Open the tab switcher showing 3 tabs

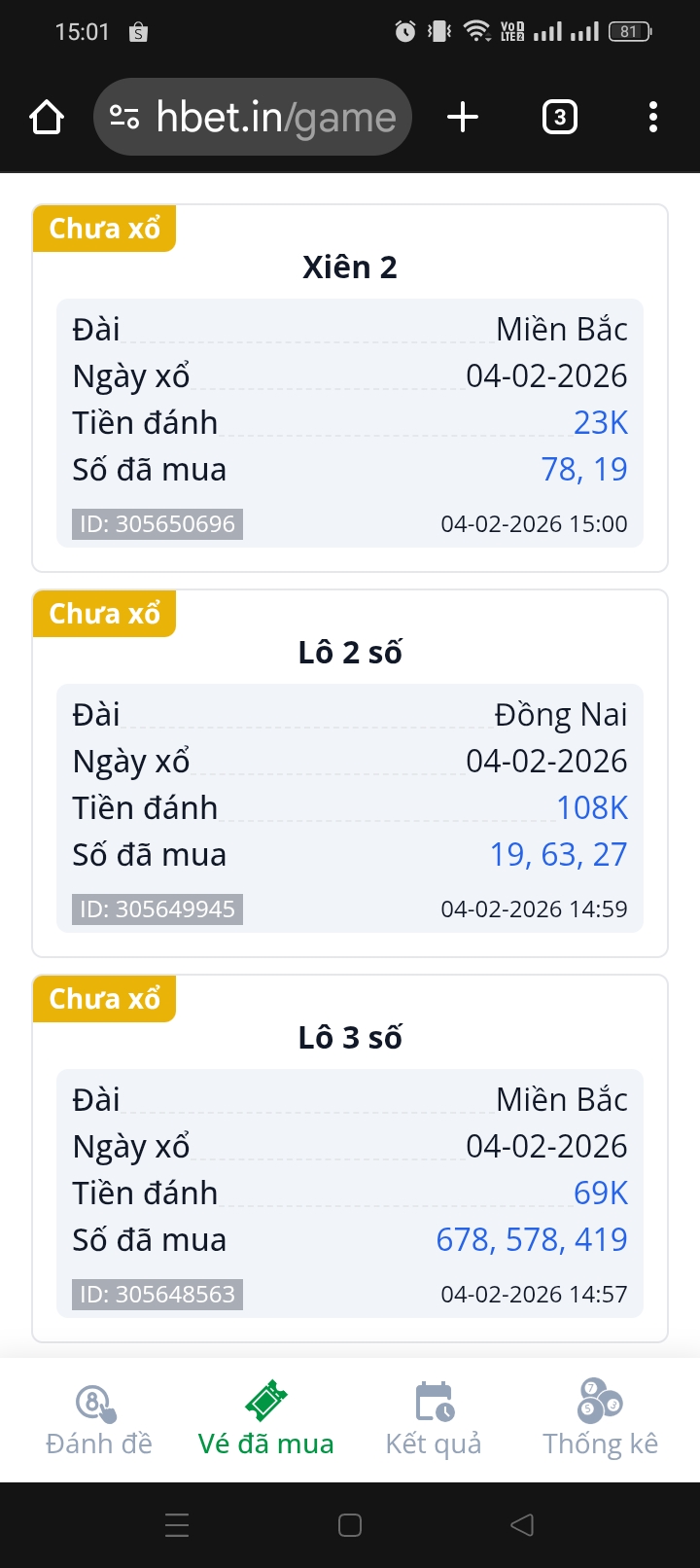[x=559, y=118]
